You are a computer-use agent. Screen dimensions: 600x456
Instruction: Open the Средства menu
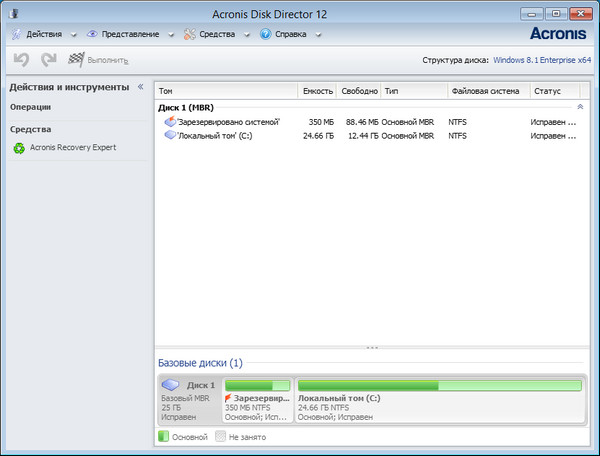[x=211, y=34]
